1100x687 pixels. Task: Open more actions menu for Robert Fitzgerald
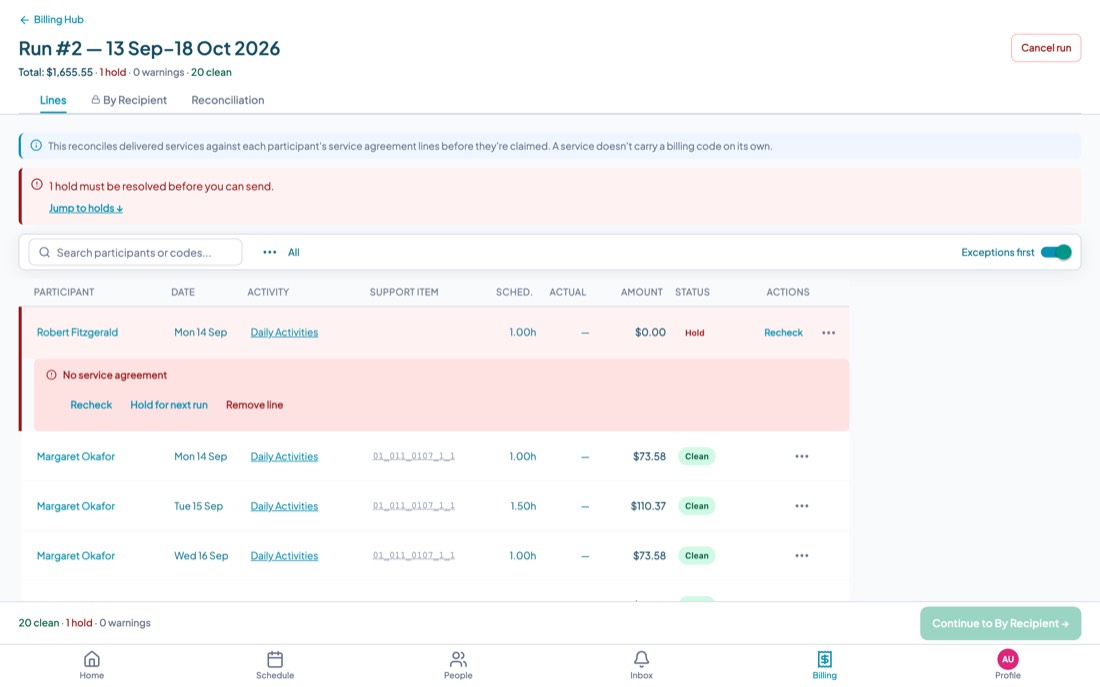(x=829, y=333)
